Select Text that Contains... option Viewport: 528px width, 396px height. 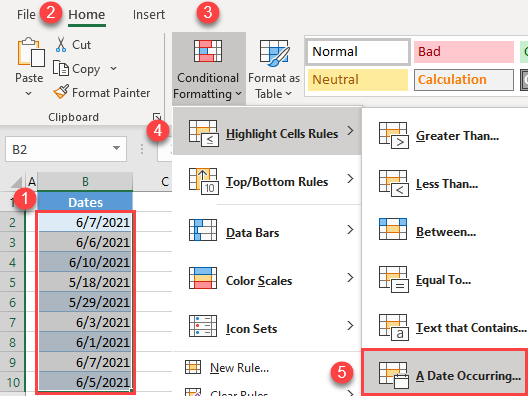tap(471, 328)
